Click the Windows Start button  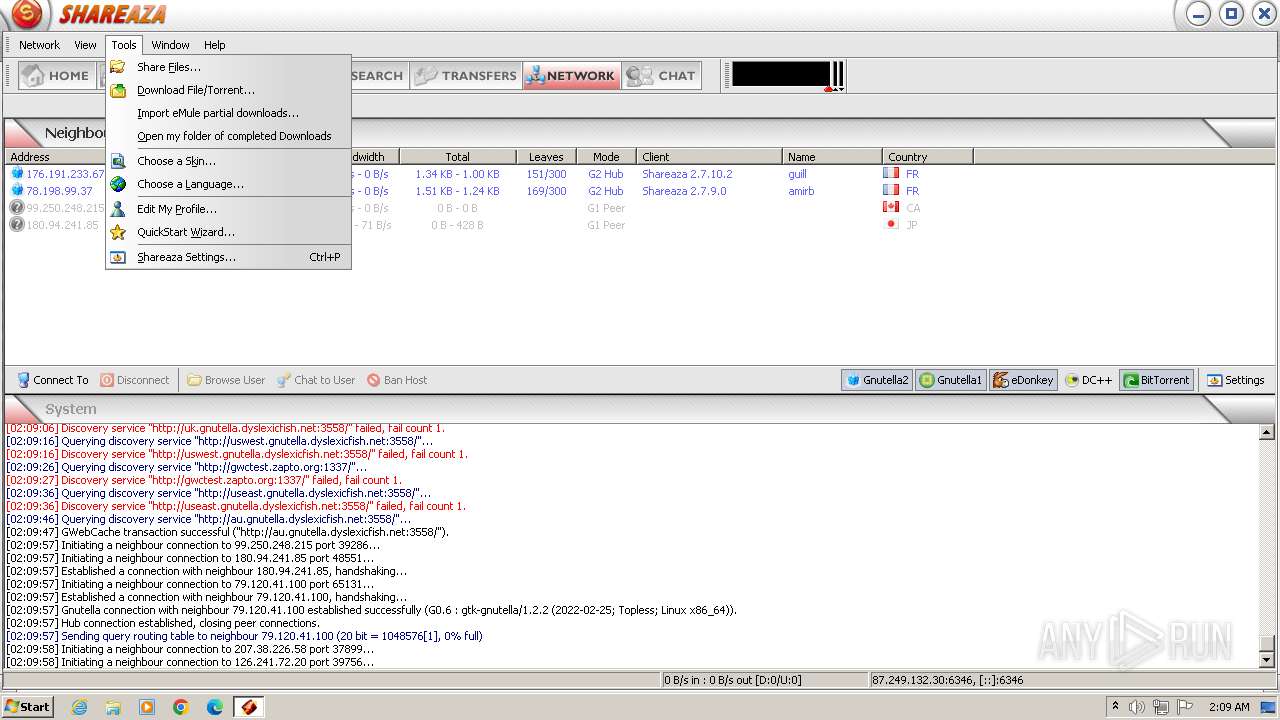pos(28,706)
